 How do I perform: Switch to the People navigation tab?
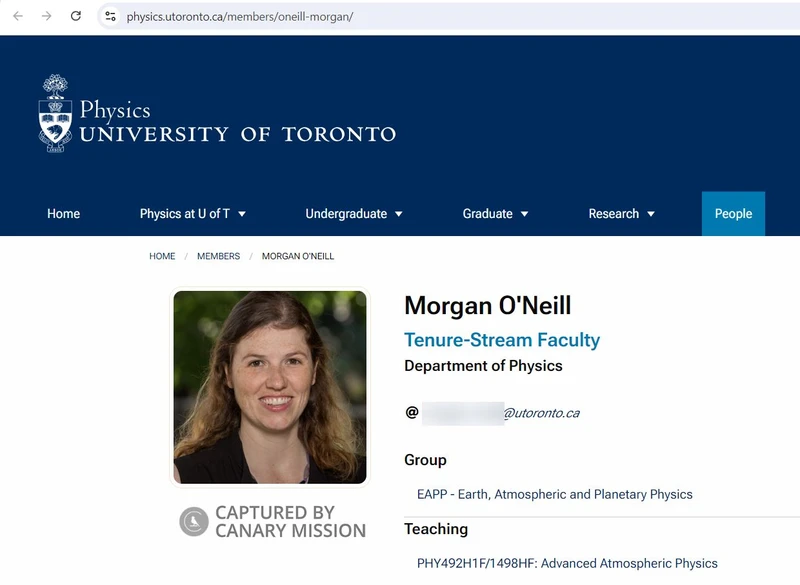coord(733,213)
